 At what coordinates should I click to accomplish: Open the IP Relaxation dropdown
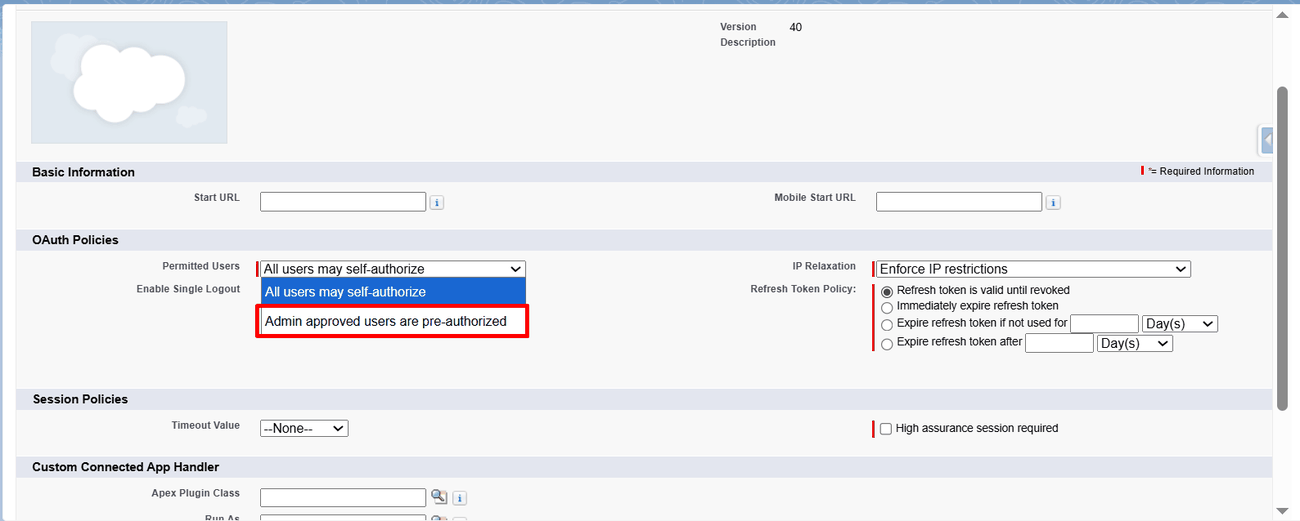coord(1034,269)
